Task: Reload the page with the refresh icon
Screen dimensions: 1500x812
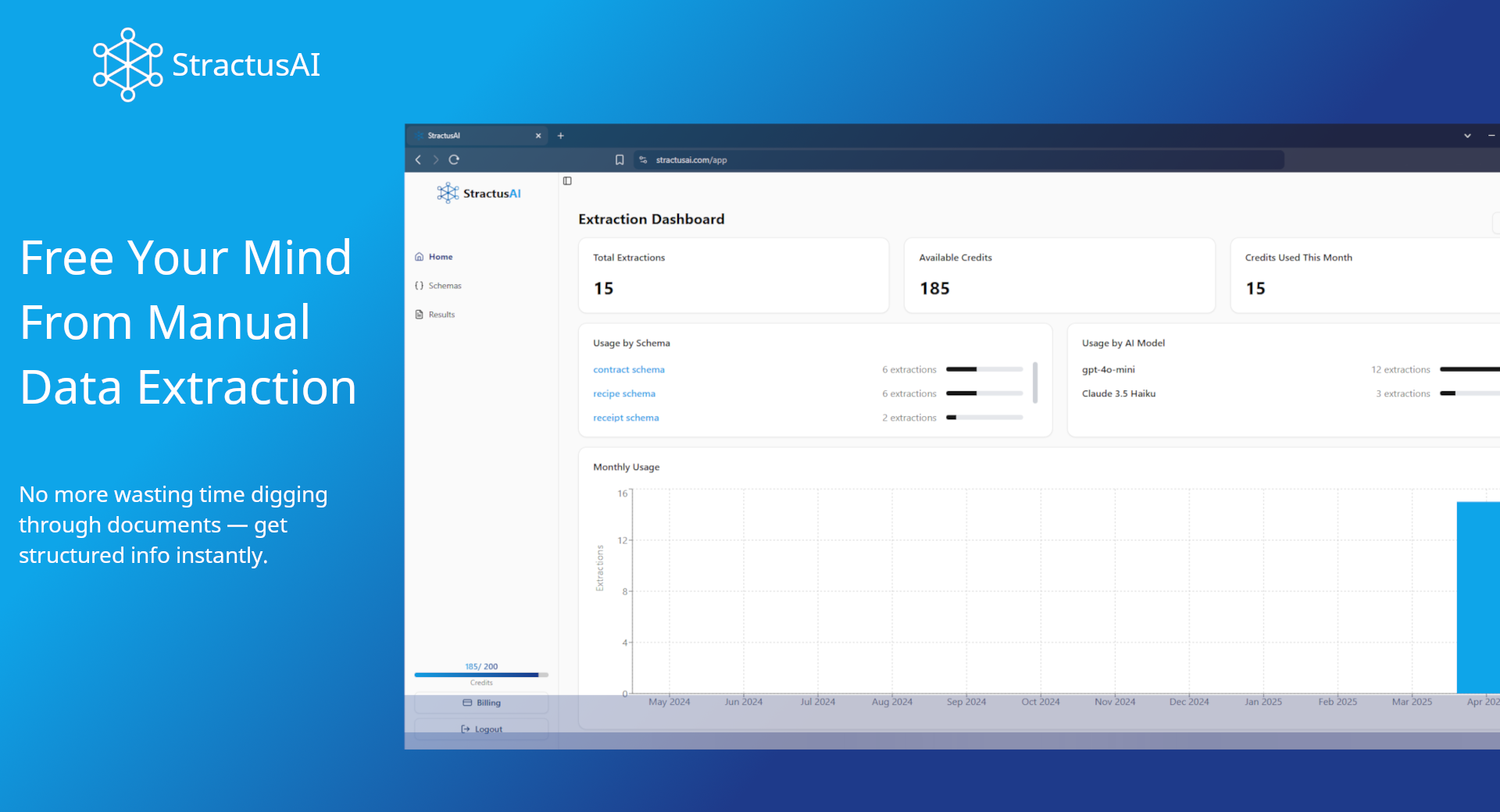Action: point(454,159)
